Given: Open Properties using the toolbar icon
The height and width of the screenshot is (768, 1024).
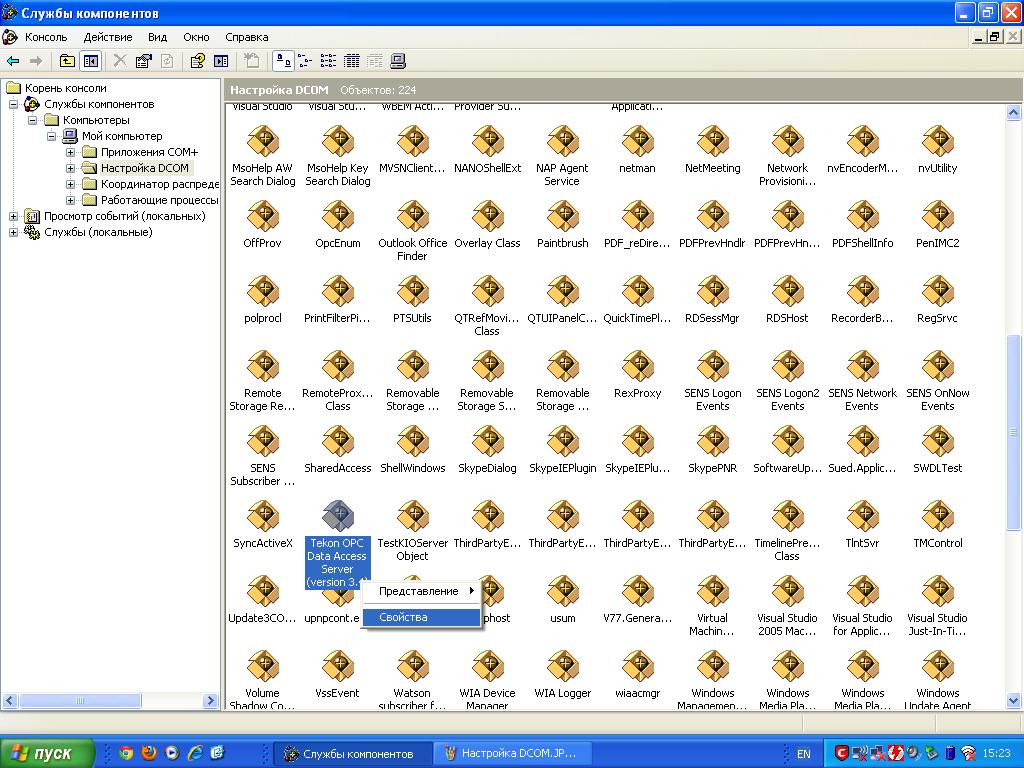Looking at the screenshot, I should tap(144, 61).
